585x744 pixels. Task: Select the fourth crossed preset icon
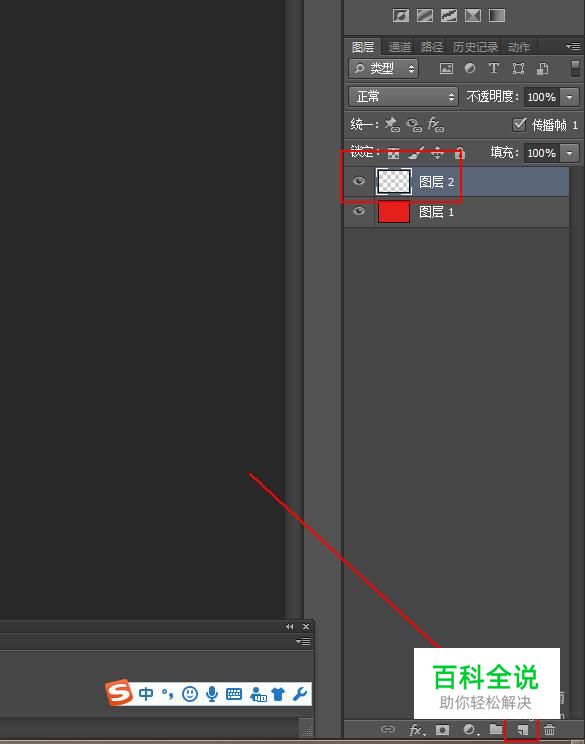point(473,16)
